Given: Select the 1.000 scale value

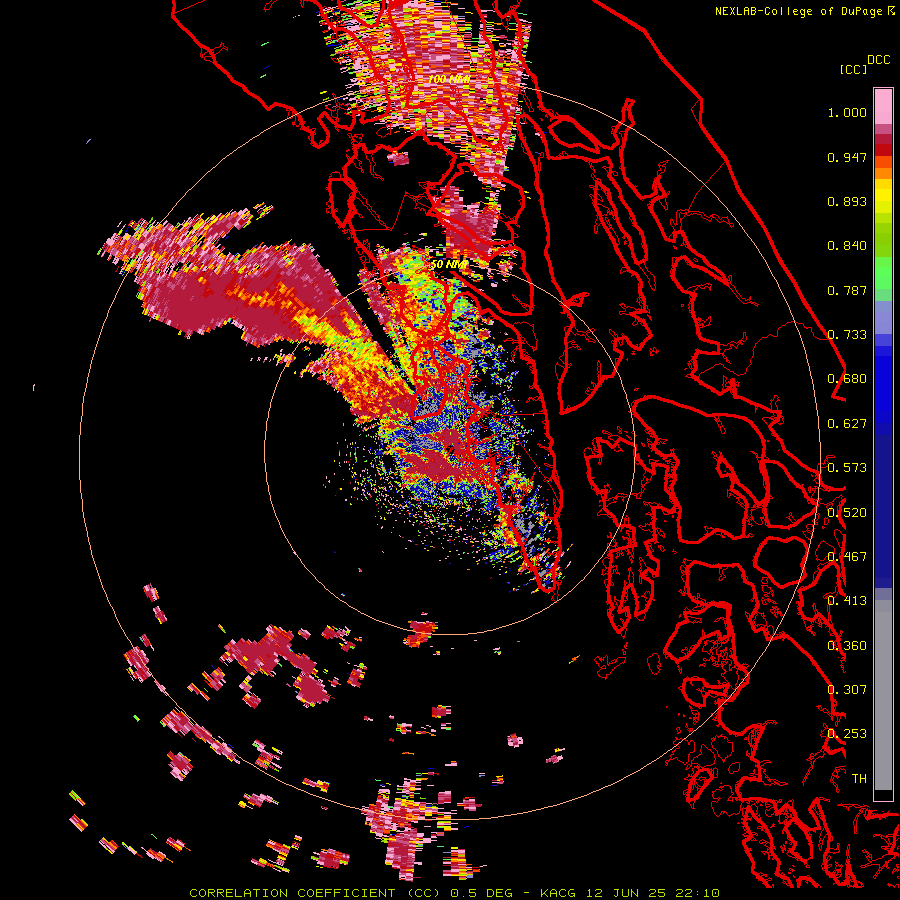Looking at the screenshot, I should tap(847, 112).
